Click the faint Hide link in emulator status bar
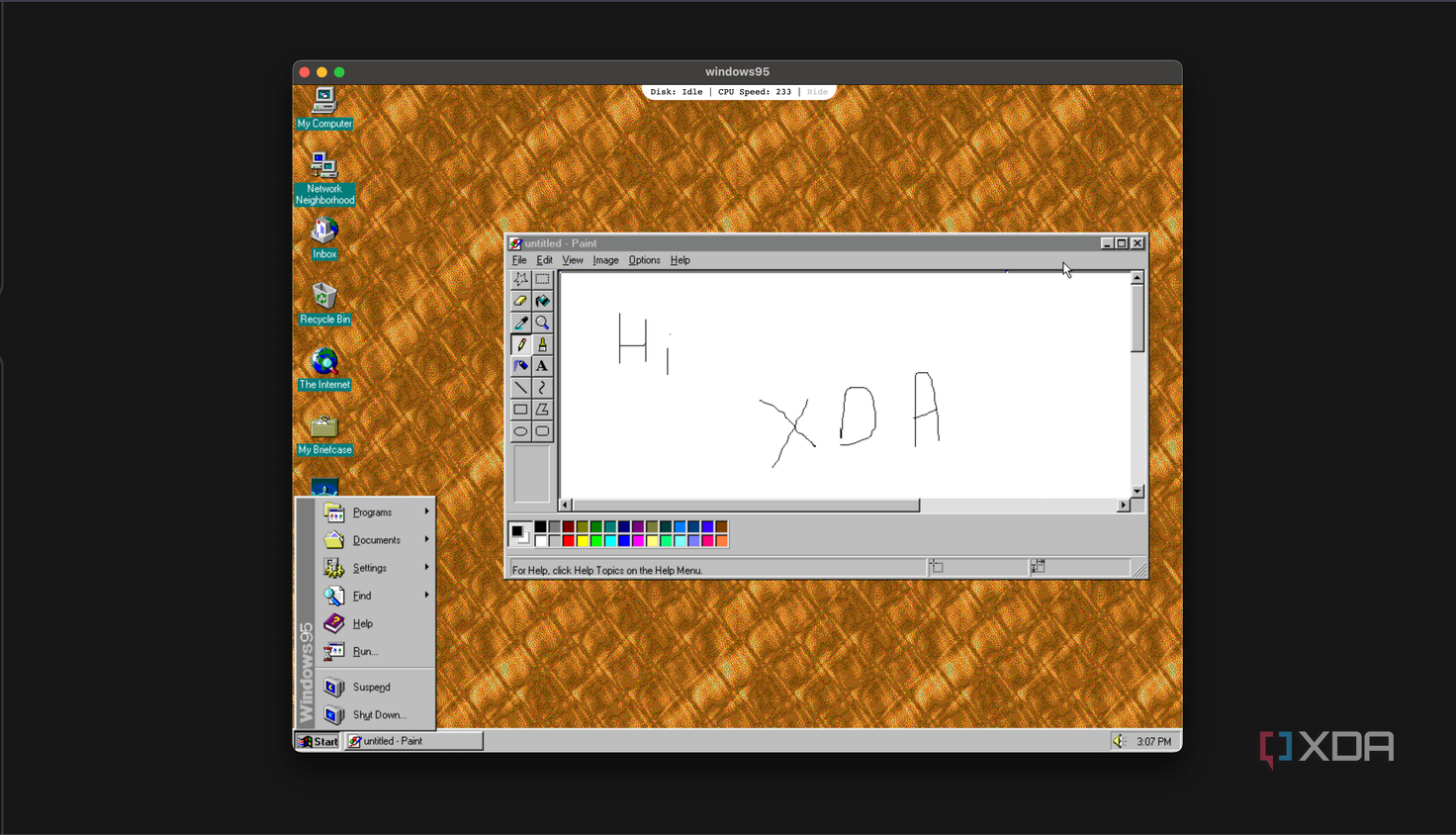The height and width of the screenshot is (835, 1456). tap(817, 92)
